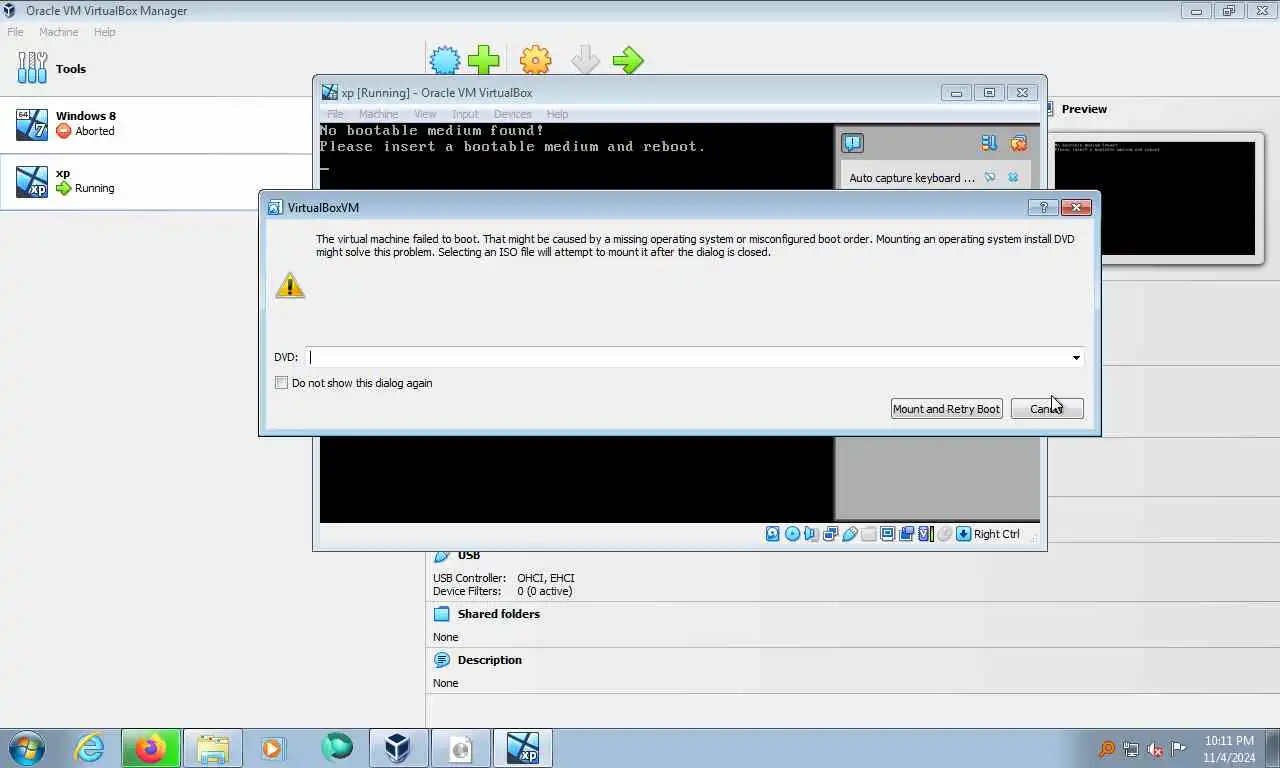Open Windows Explorer folder from taskbar

click(x=213, y=748)
